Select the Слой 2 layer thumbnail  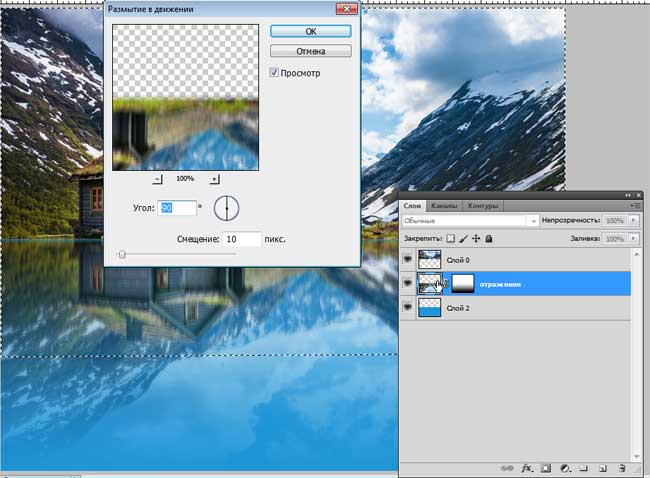pyautogui.click(x=429, y=308)
